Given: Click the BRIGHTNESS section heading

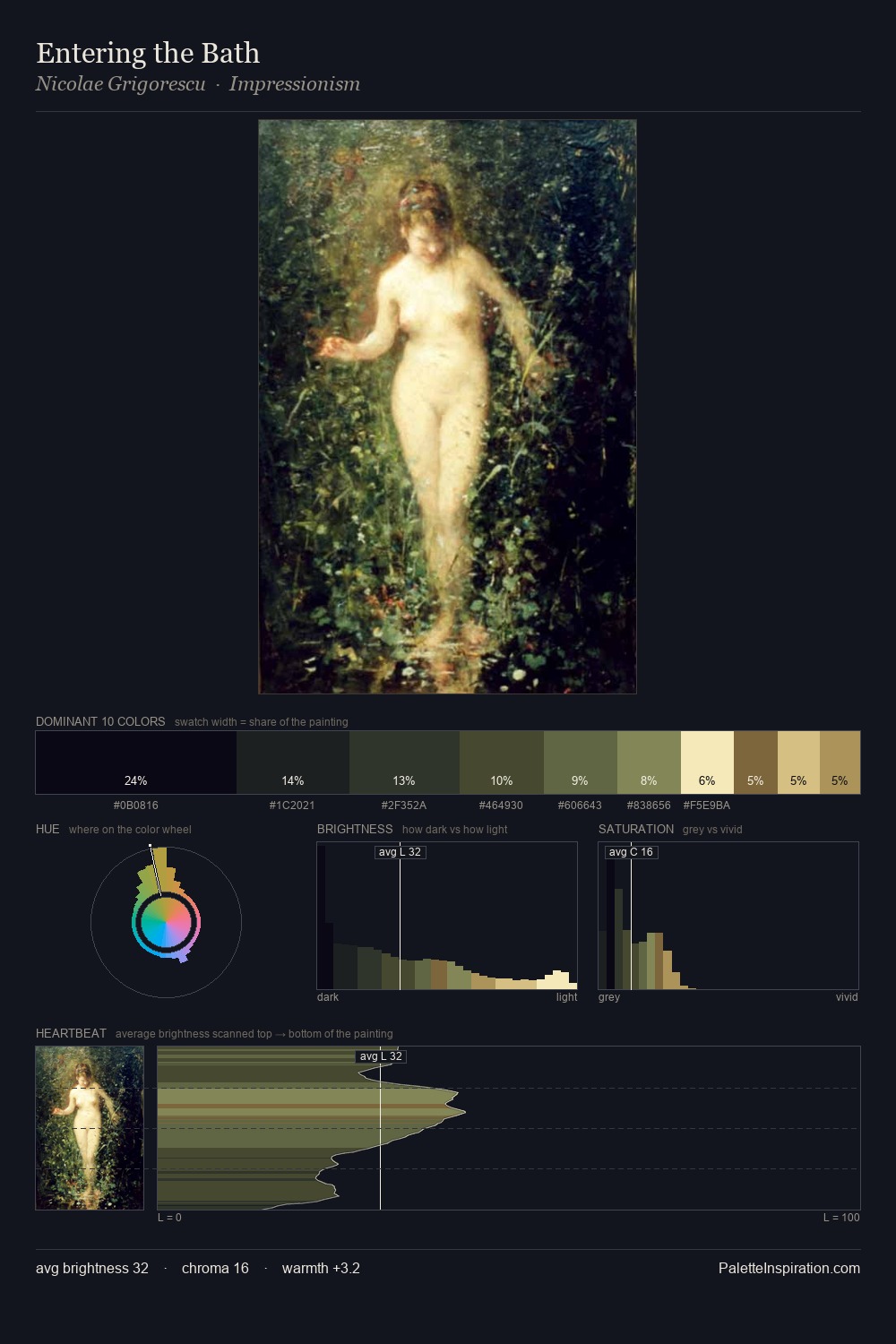Looking at the screenshot, I should point(355,829).
